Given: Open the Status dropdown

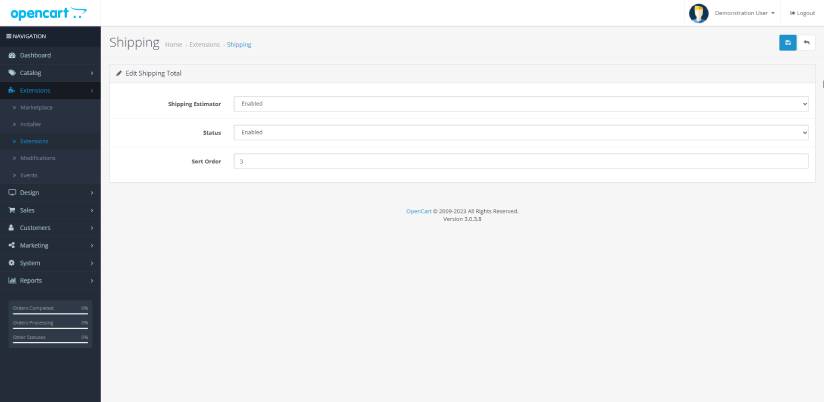Looking at the screenshot, I should (520, 132).
